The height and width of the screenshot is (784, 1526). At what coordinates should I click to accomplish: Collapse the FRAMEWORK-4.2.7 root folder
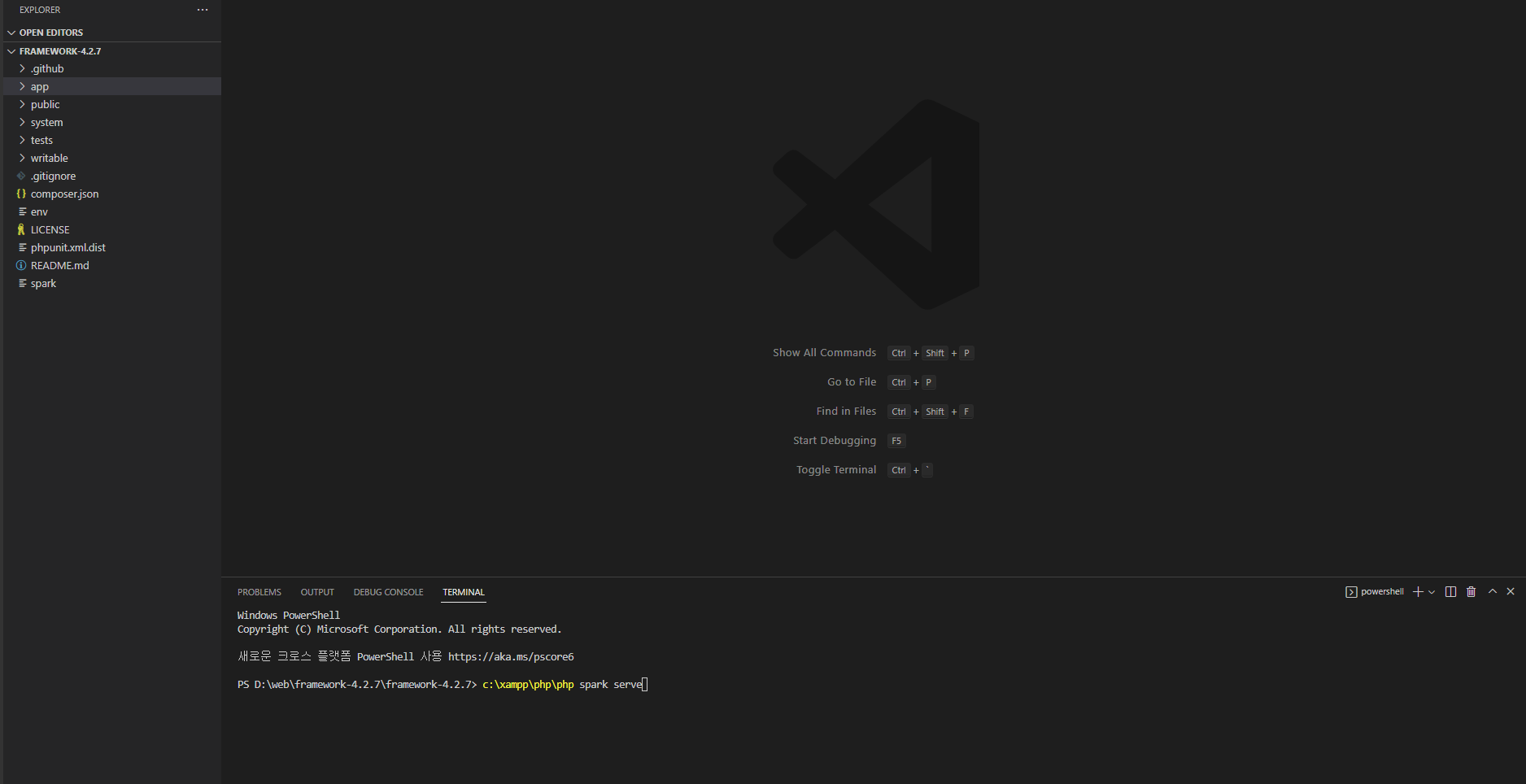pos(11,51)
